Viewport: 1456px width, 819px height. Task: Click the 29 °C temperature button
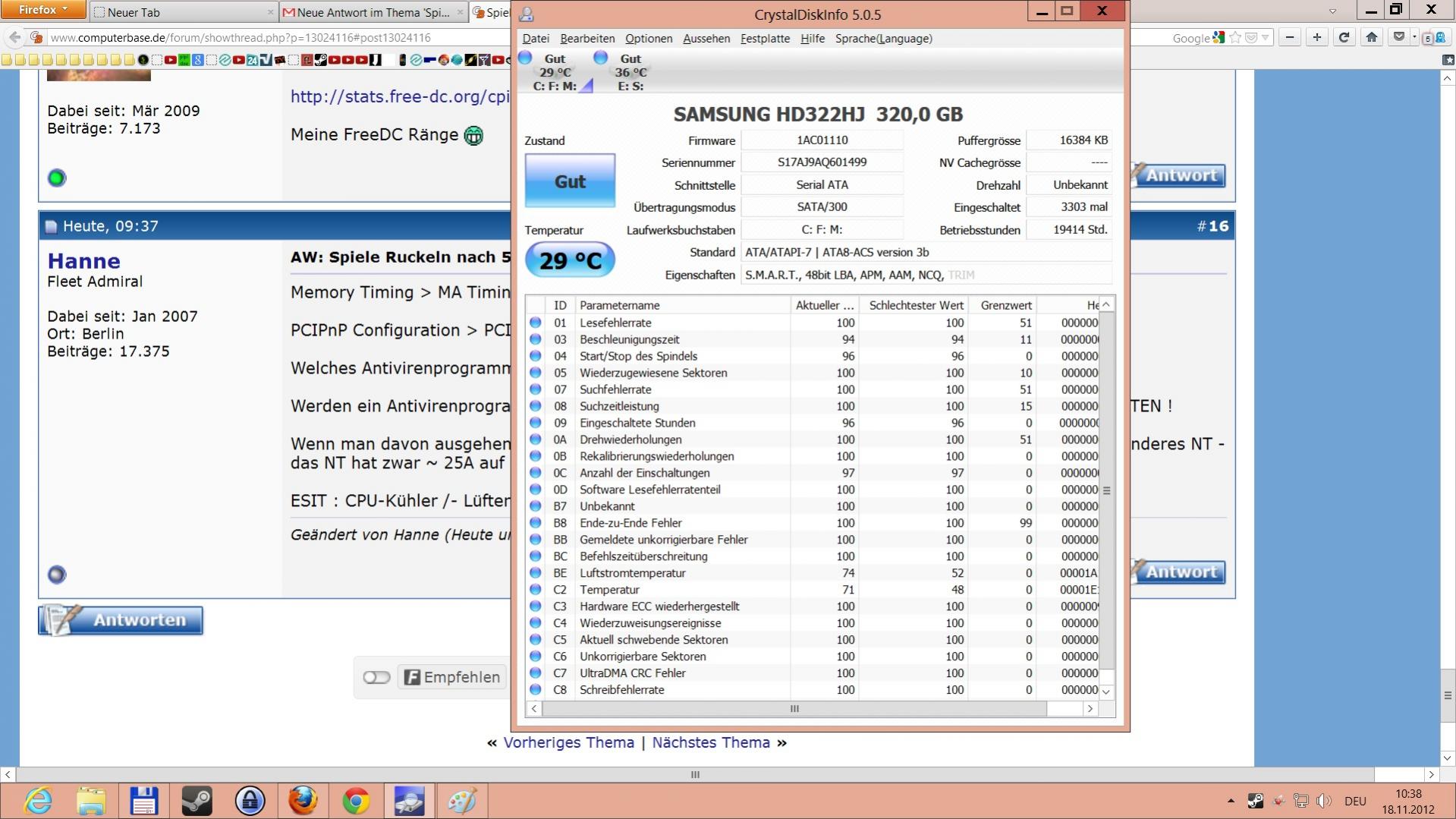point(570,260)
